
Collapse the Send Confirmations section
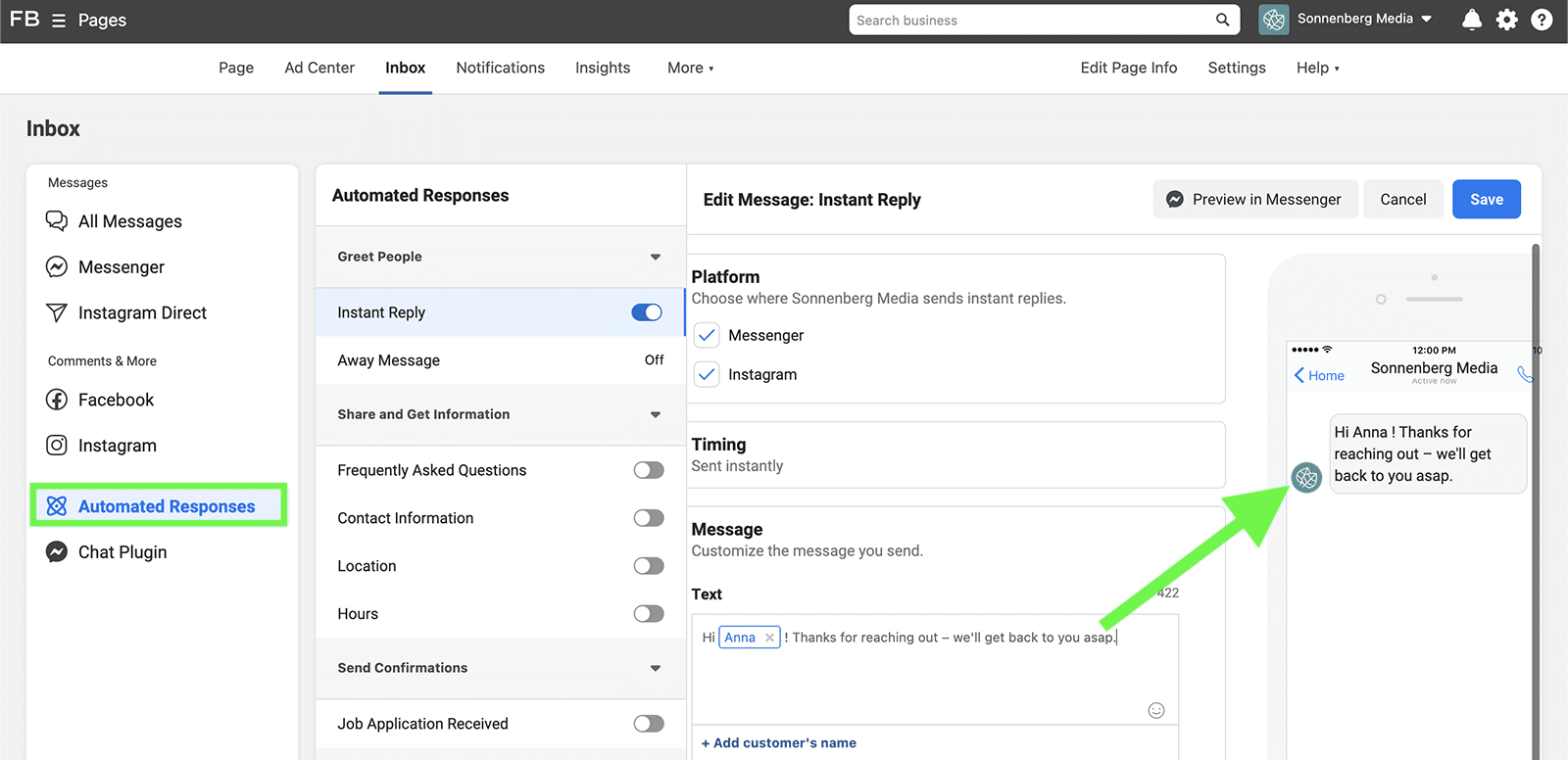click(655, 668)
